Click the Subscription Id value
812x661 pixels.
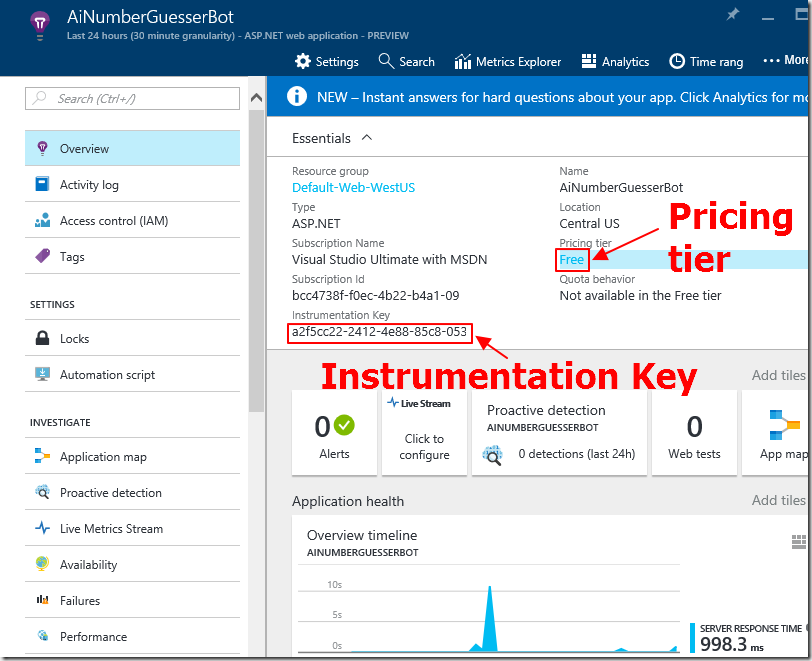[375, 296]
